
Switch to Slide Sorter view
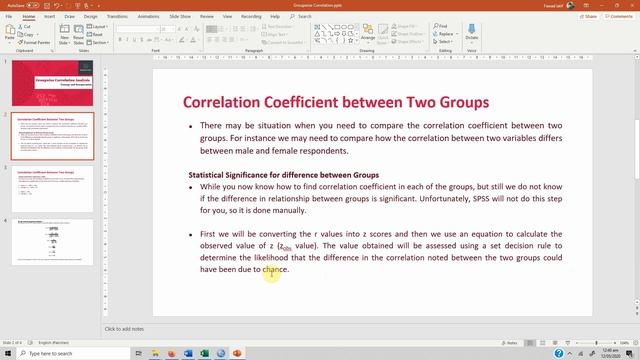[542, 343]
